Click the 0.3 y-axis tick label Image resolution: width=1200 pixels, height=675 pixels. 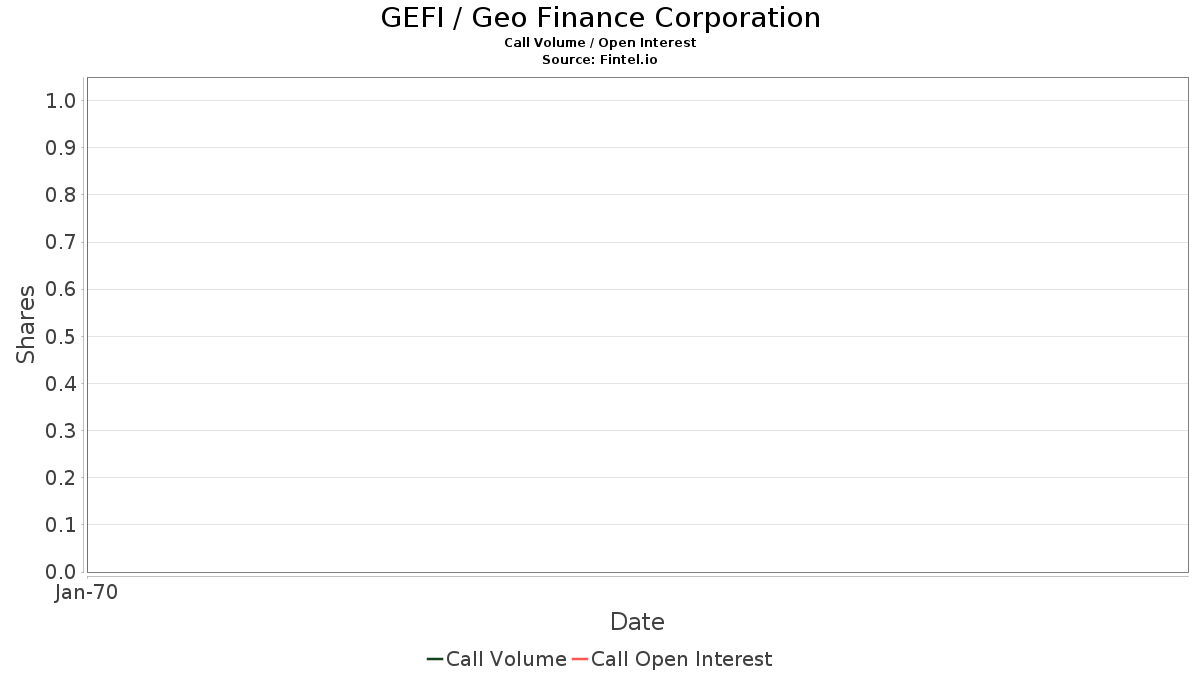[x=61, y=431]
